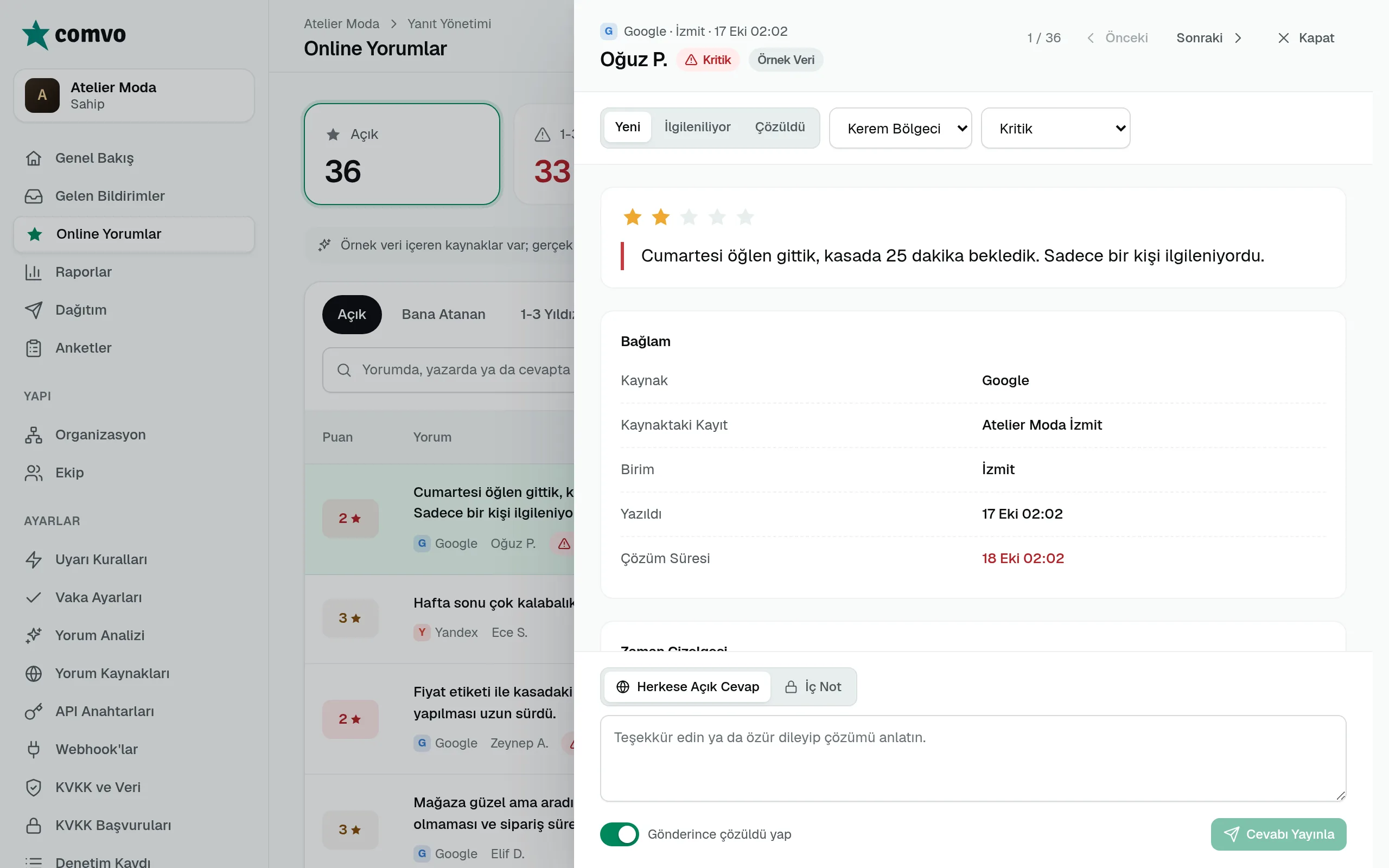Click the Anketler clipboard icon
Image resolution: width=1389 pixels, height=868 pixels.
34,347
